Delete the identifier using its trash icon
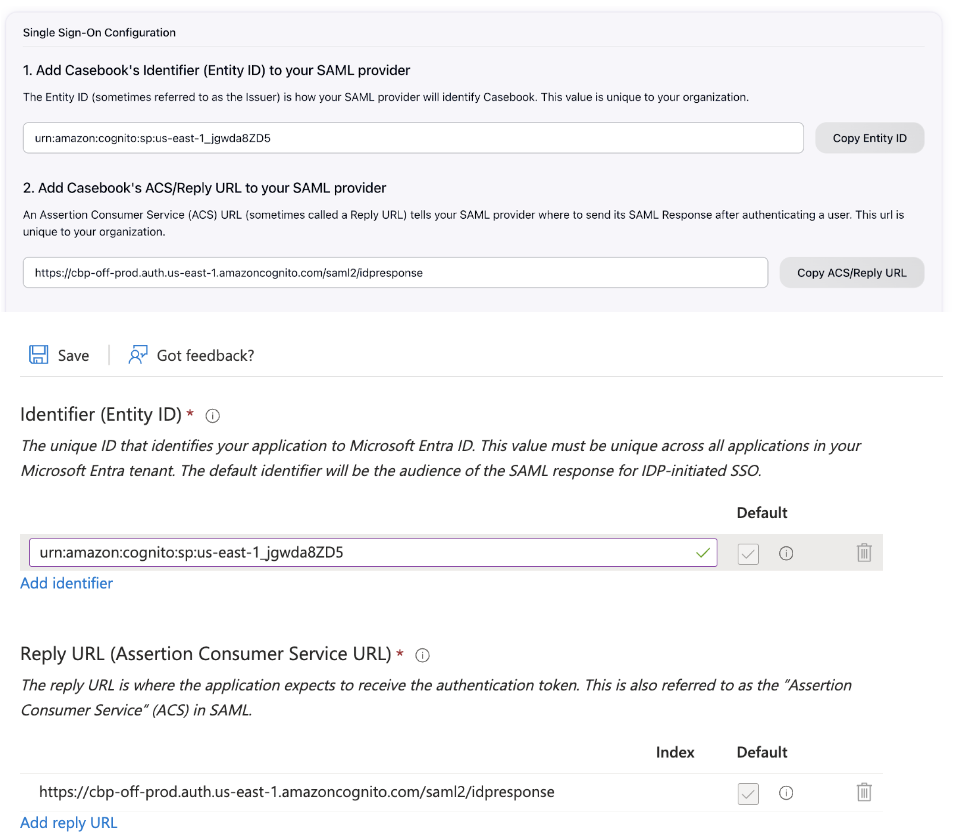Image resolution: width=958 pixels, height=840 pixels. click(864, 552)
